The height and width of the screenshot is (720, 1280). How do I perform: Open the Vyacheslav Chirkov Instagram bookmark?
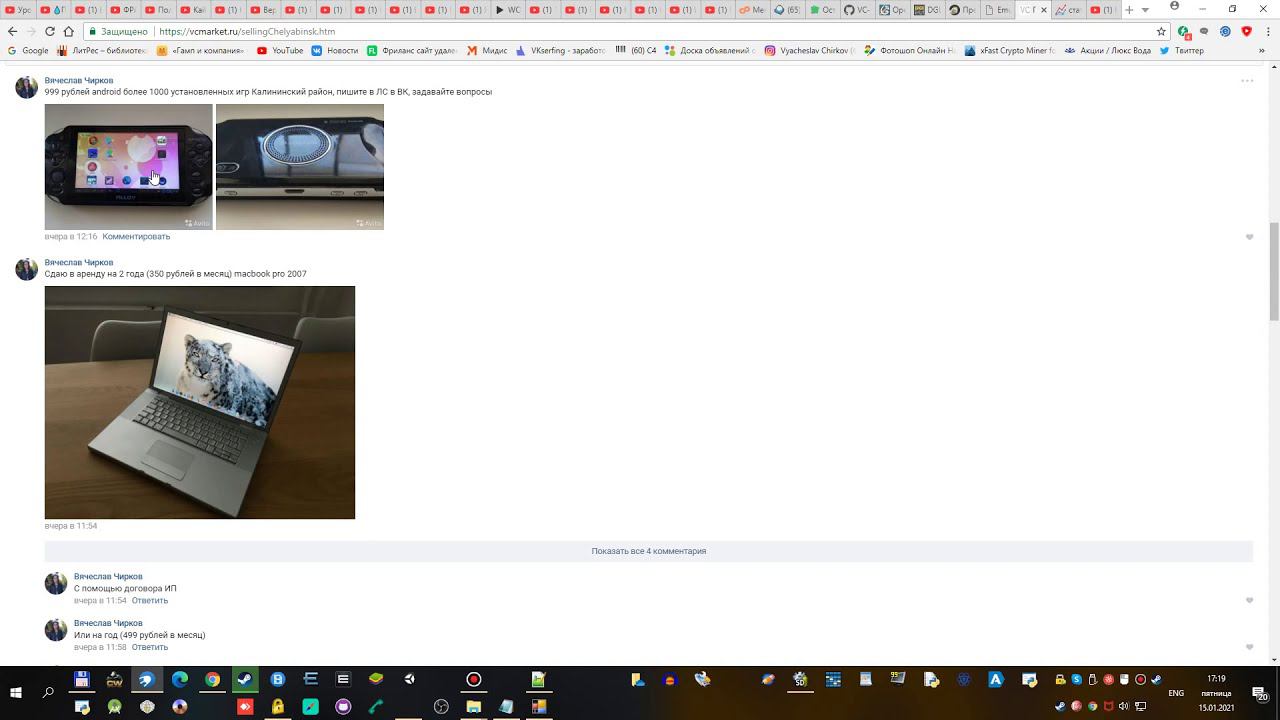[810, 50]
